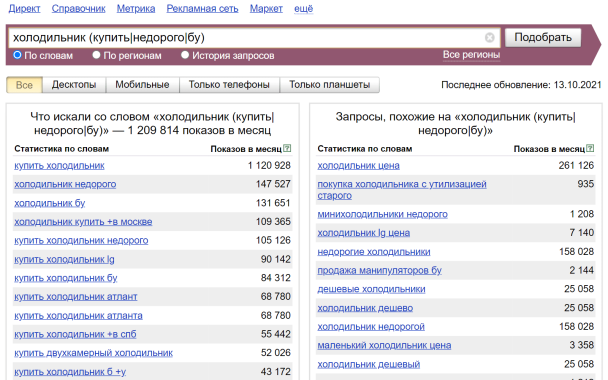Viewport: 608px width, 380px height.
Task: Open the 'Все регионы' region selector
Action: 471,55
